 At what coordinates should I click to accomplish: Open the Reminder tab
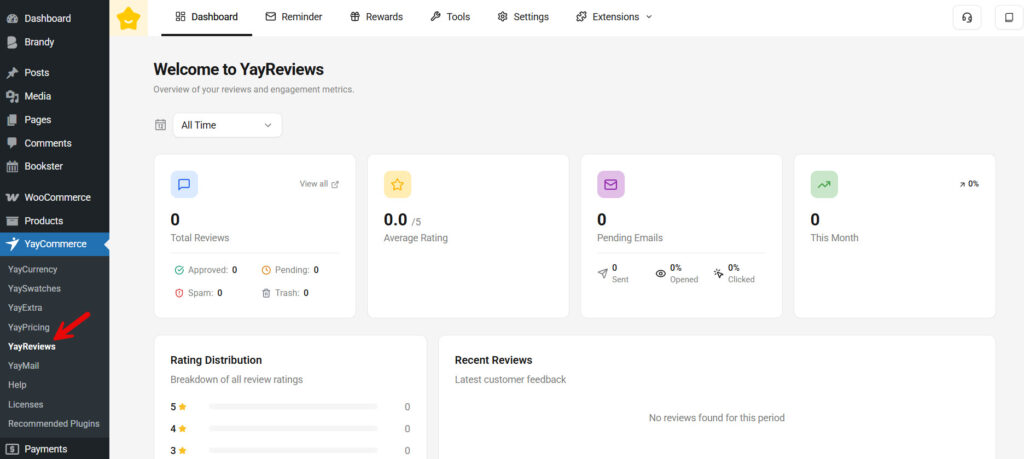click(294, 17)
